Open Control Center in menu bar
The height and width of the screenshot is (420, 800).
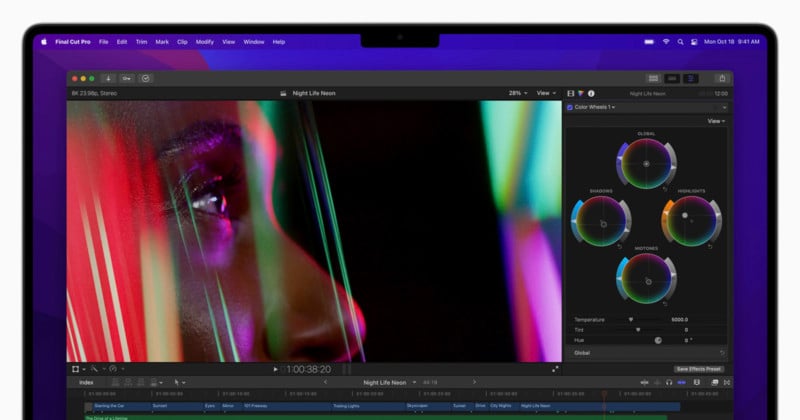(694, 42)
